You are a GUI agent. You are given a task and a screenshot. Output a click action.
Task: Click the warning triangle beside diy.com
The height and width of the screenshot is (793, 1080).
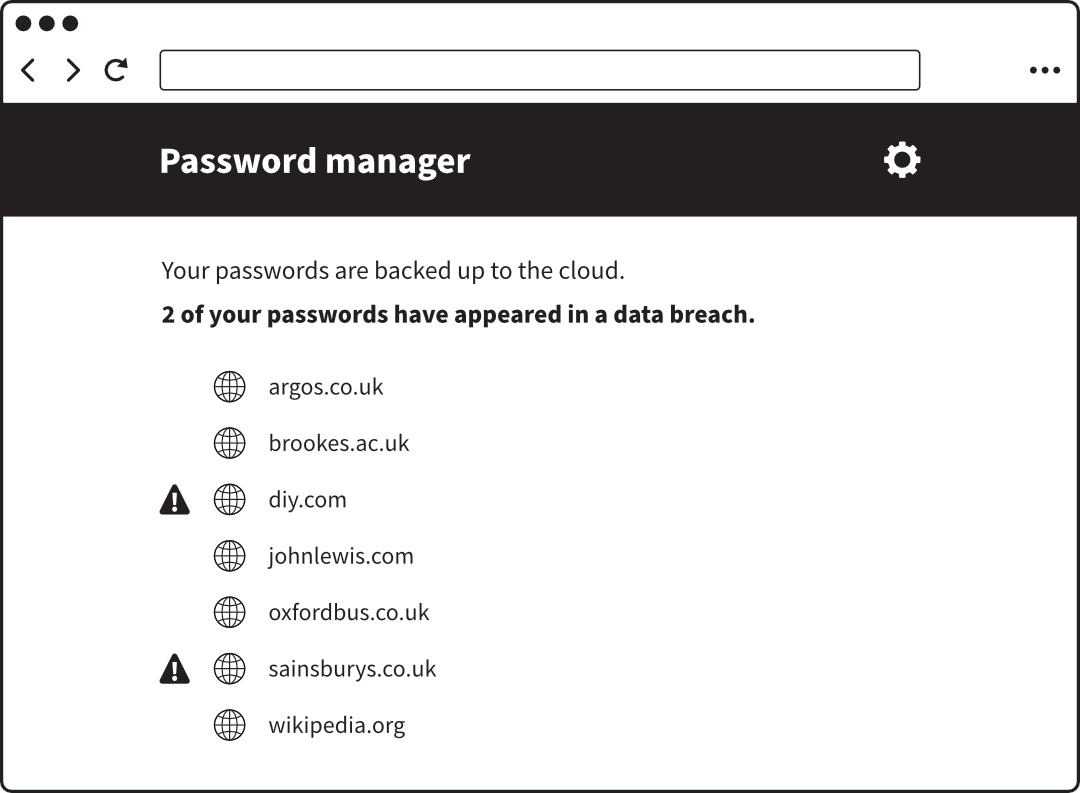click(x=174, y=499)
